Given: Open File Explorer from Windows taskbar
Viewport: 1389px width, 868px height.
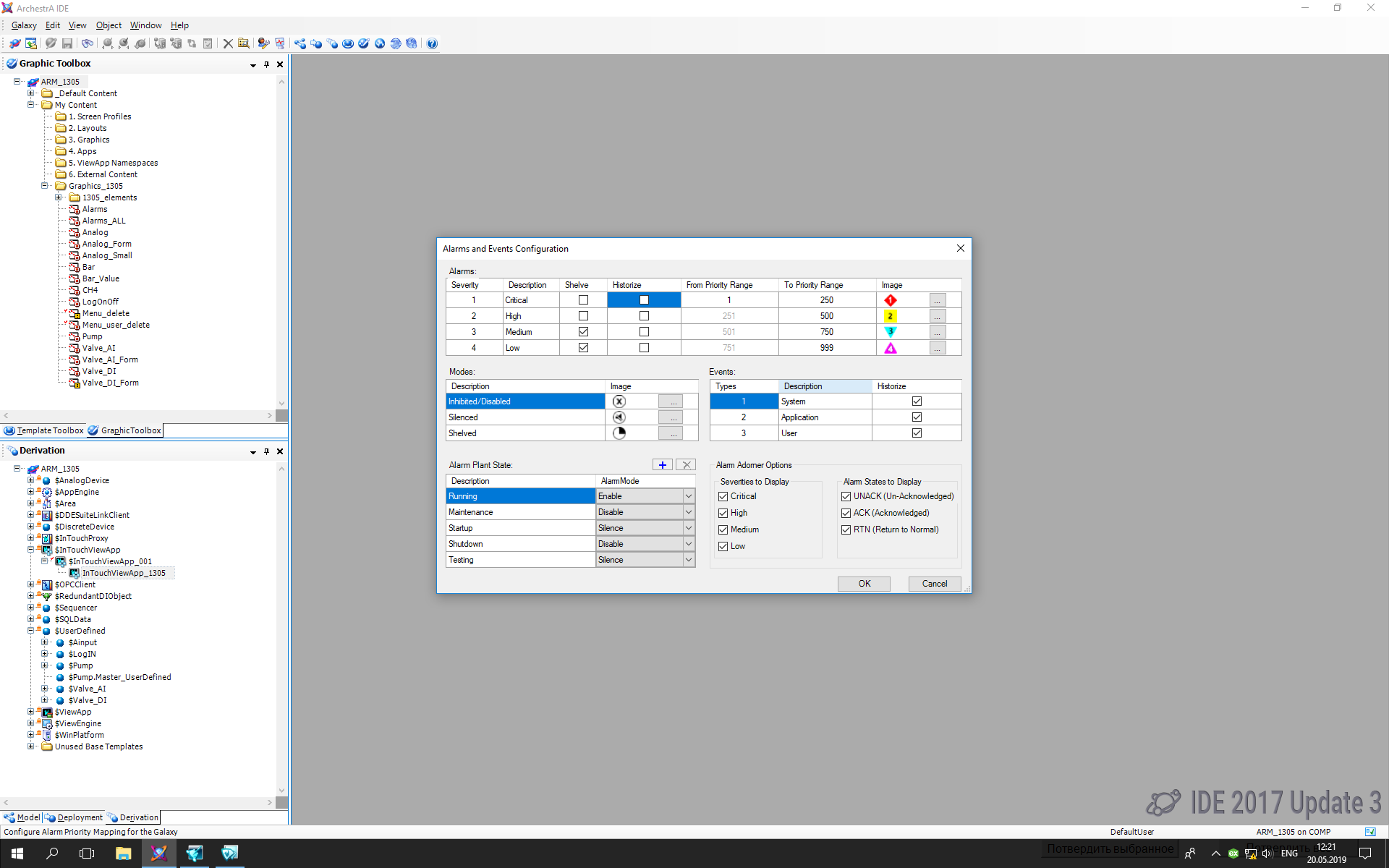Looking at the screenshot, I should coord(123,854).
